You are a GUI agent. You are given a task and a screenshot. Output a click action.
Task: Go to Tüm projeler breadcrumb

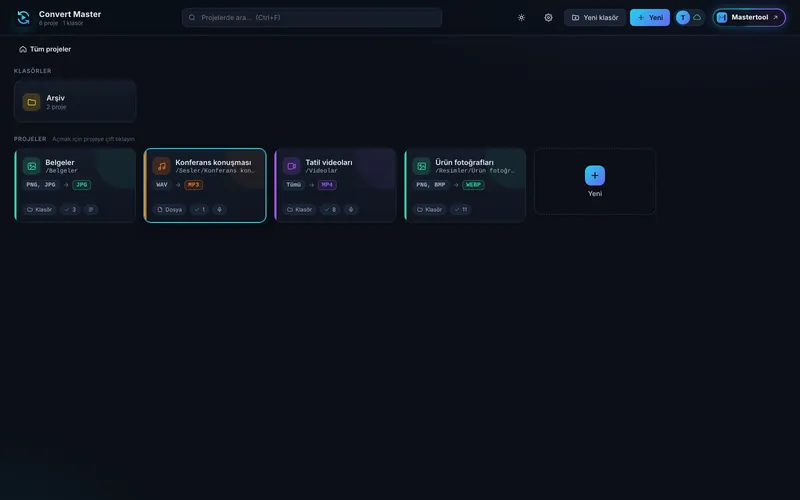[45, 49]
